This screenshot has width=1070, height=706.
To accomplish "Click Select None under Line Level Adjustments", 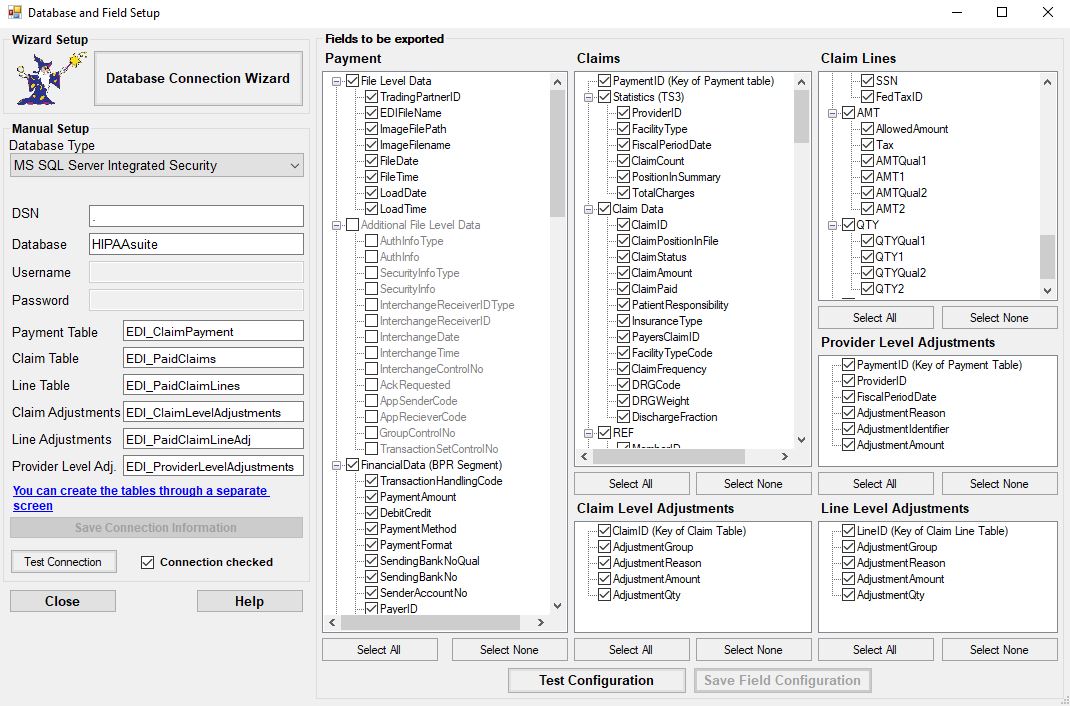I will click(999, 649).
